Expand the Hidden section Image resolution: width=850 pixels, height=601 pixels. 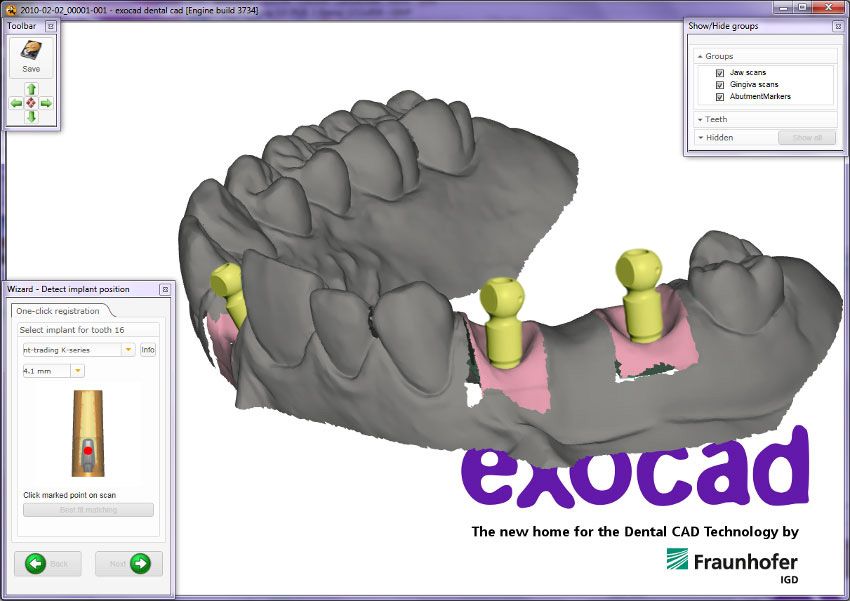[700, 138]
